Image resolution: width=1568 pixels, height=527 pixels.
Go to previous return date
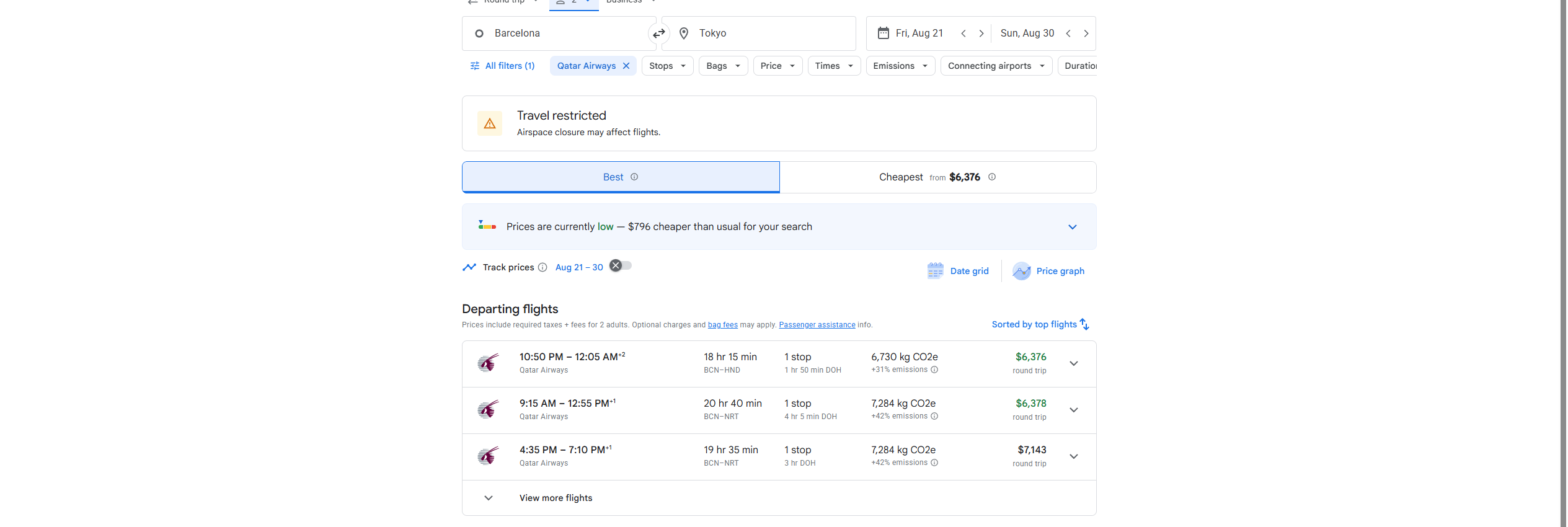coord(1068,33)
